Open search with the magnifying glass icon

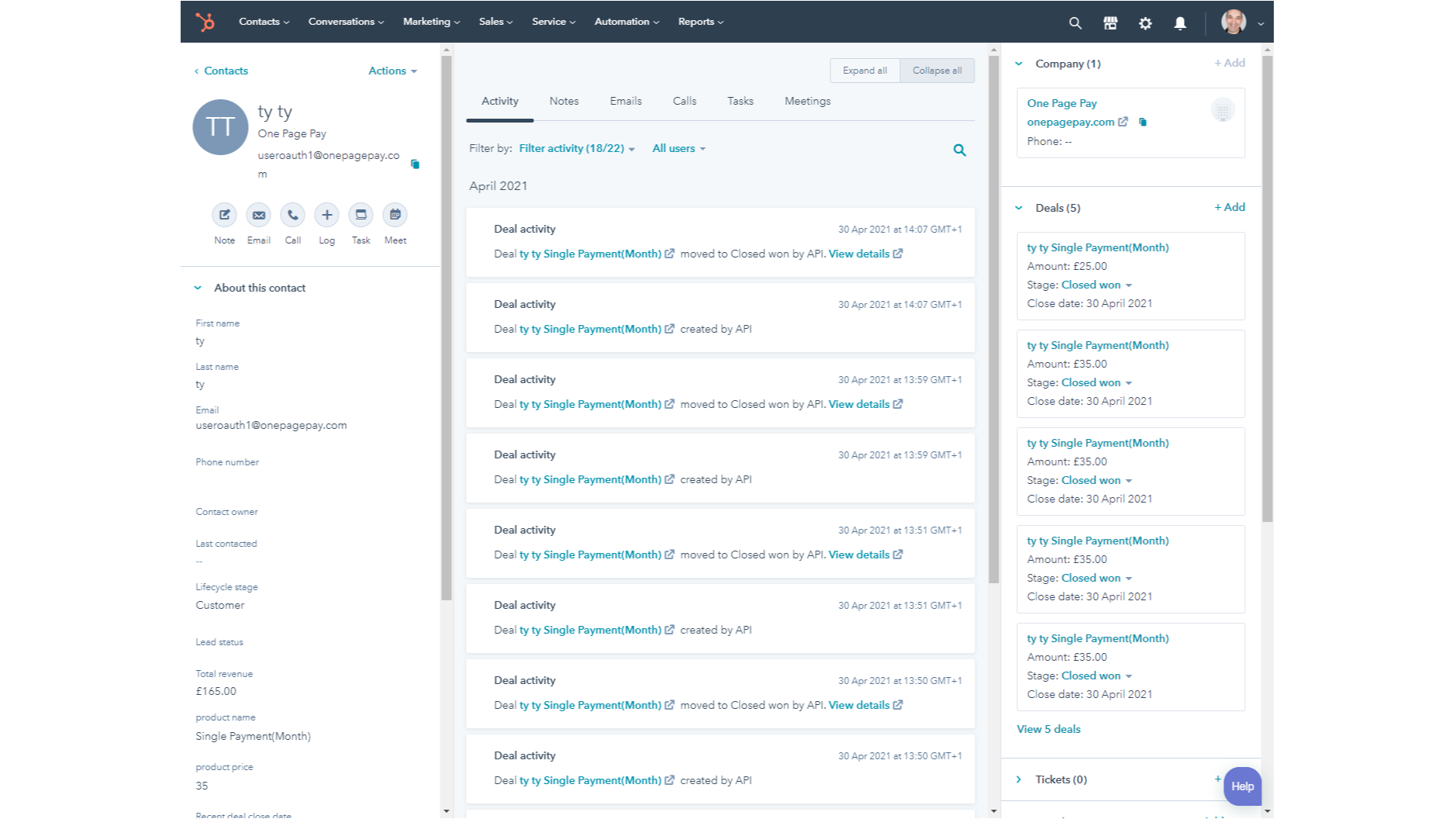point(1075,22)
